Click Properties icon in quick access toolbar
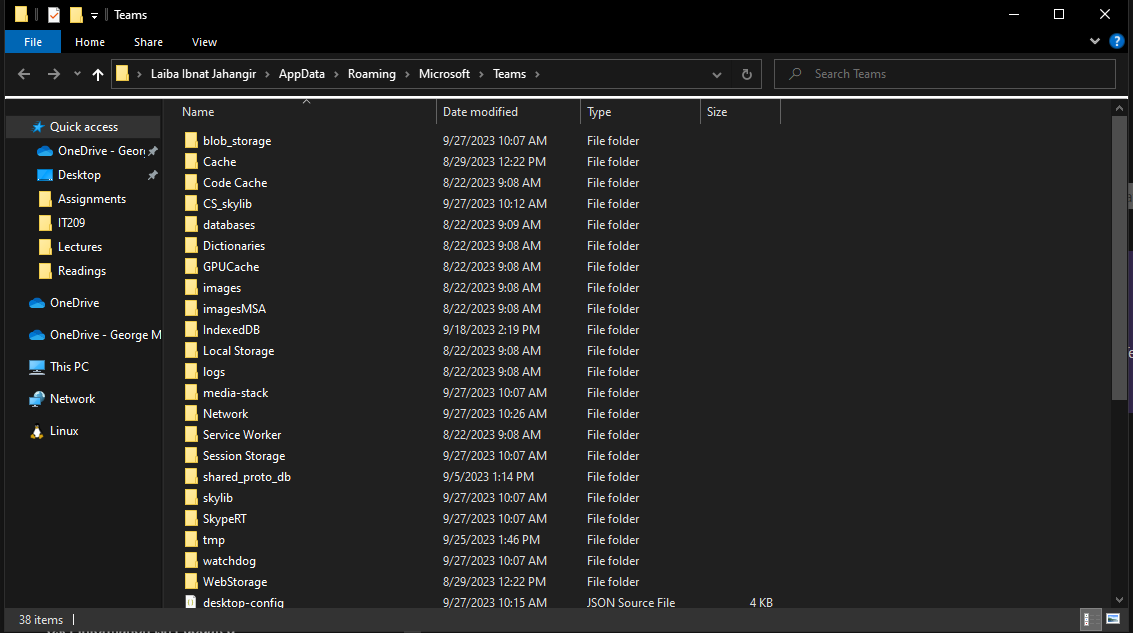The width and height of the screenshot is (1133, 633). tap(53, 14)
